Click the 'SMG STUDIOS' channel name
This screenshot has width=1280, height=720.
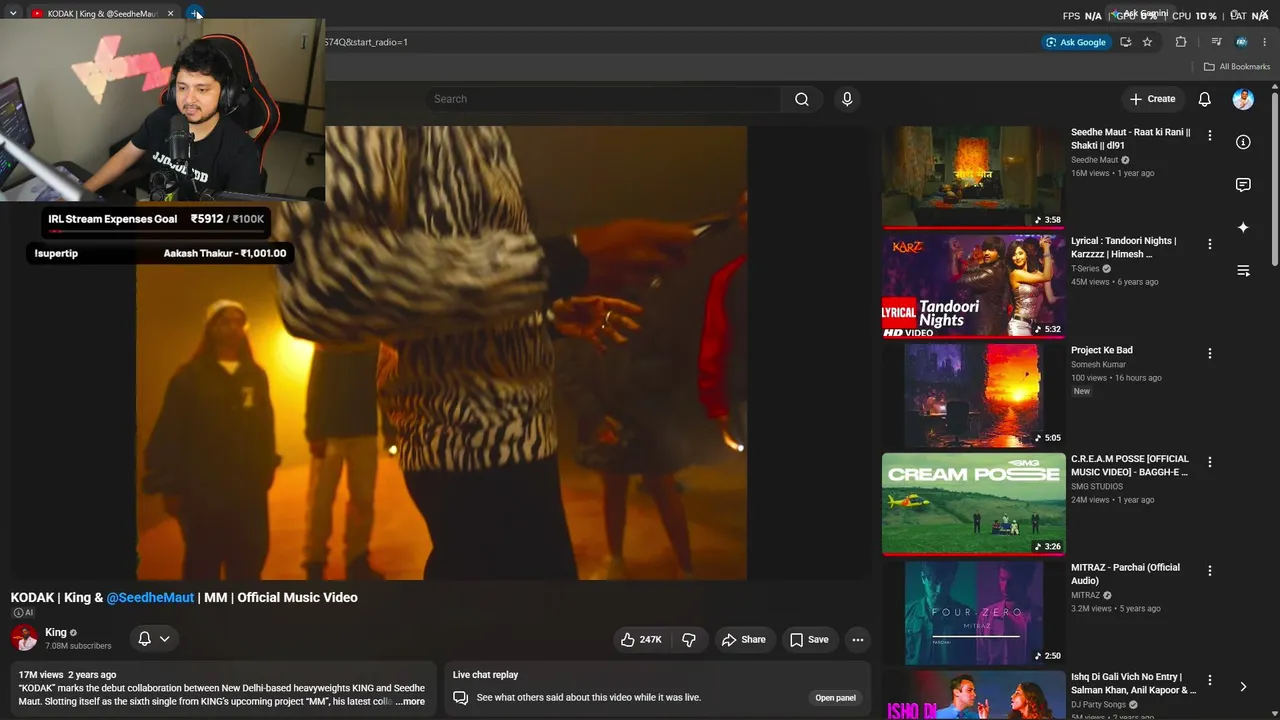(1097, 487)
